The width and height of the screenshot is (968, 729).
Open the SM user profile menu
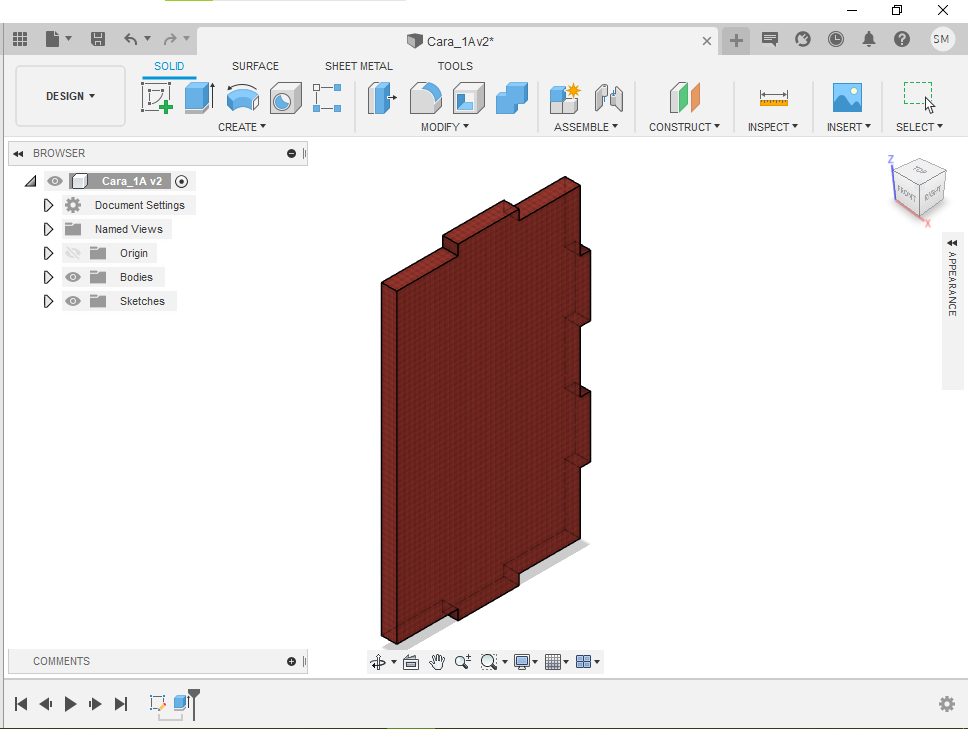(941, 40)
